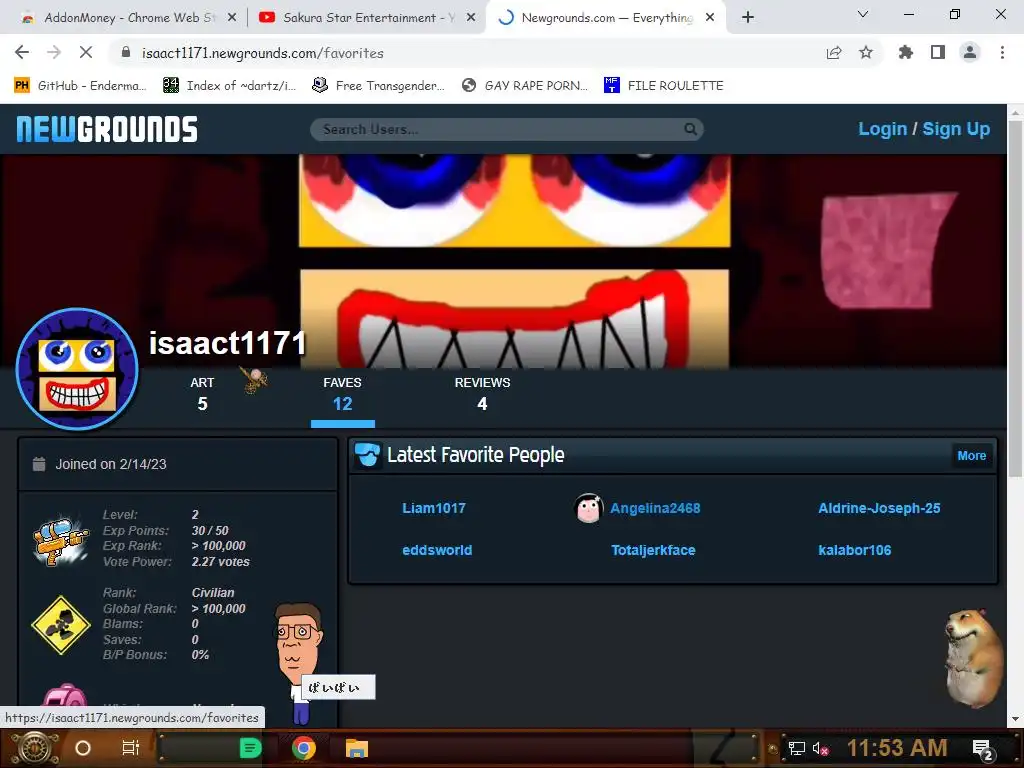The height and width of the screenshot is (768, 1024).
Task: Open the GitHub - Enderma bookmark
Action: click(x=79, y=86)
